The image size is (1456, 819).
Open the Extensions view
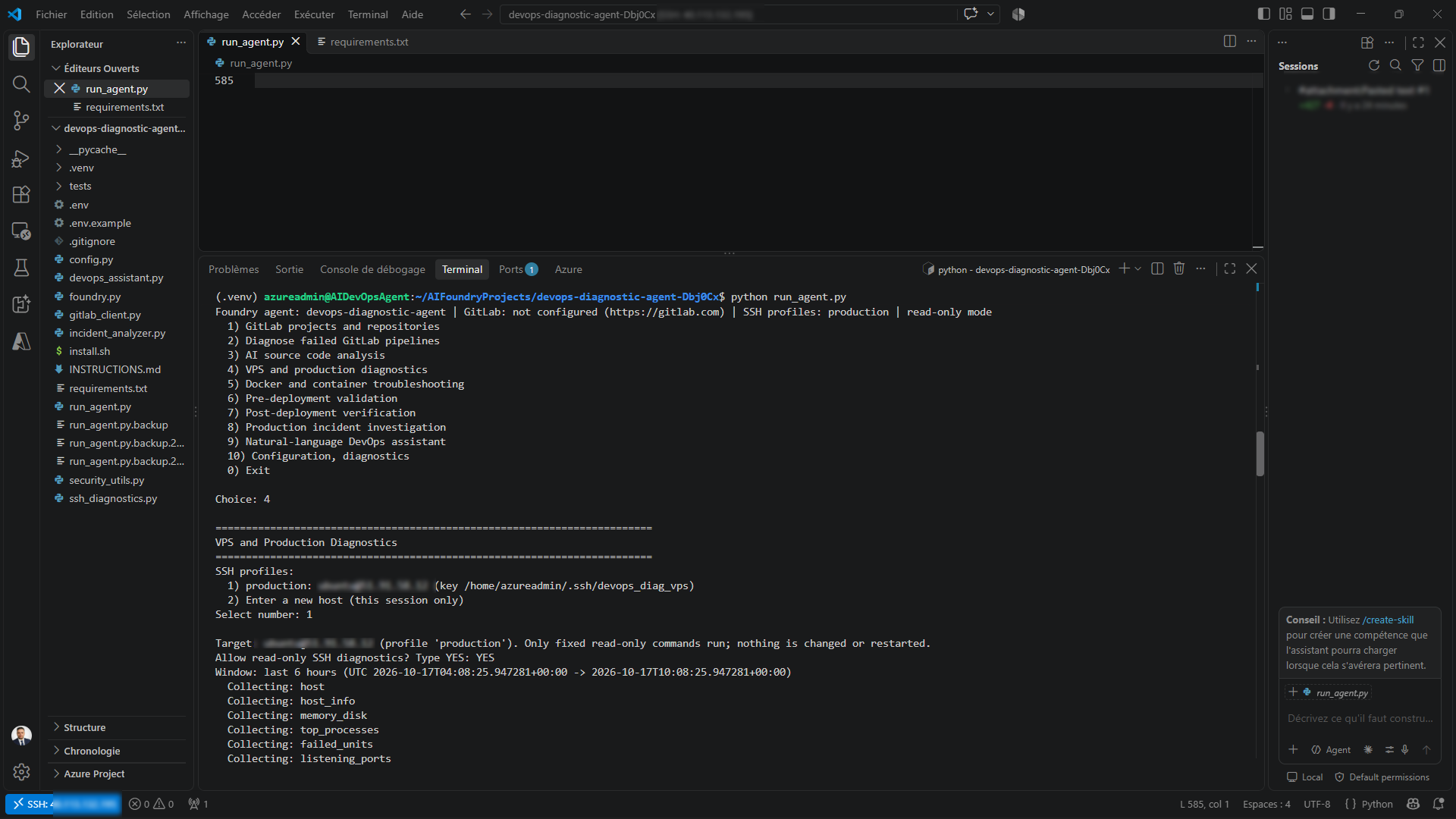click(21, 194)
